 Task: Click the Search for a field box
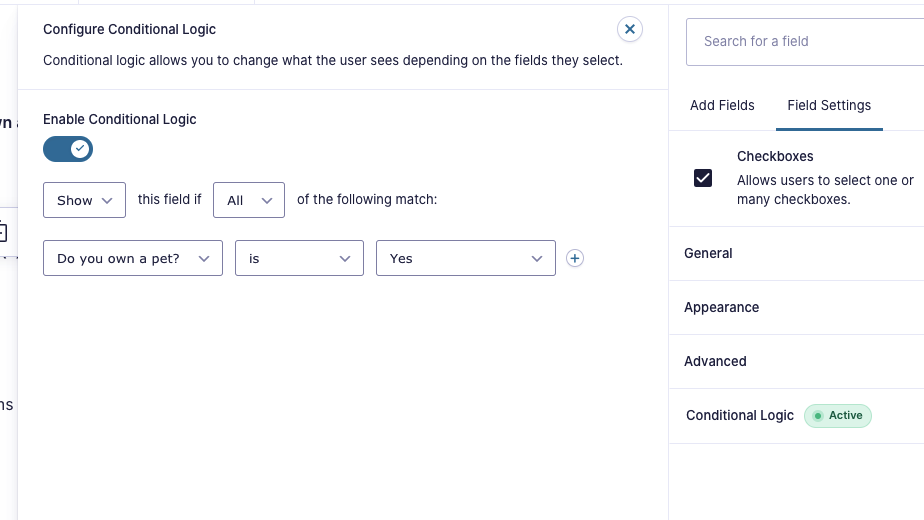pyautogui.click(x=805, y=41)
